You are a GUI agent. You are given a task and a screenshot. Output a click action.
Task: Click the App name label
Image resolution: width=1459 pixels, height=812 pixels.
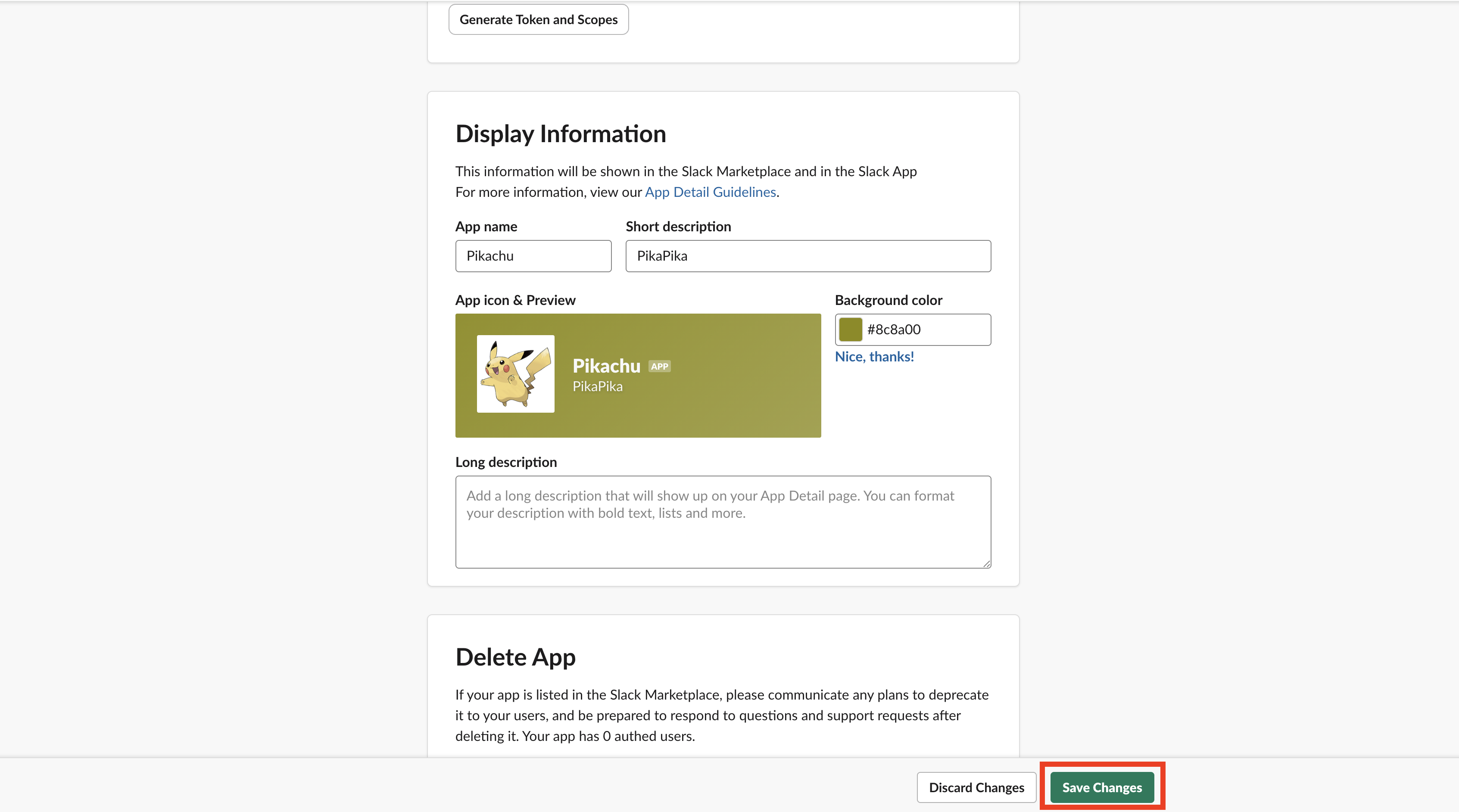(x=486, y=227)
